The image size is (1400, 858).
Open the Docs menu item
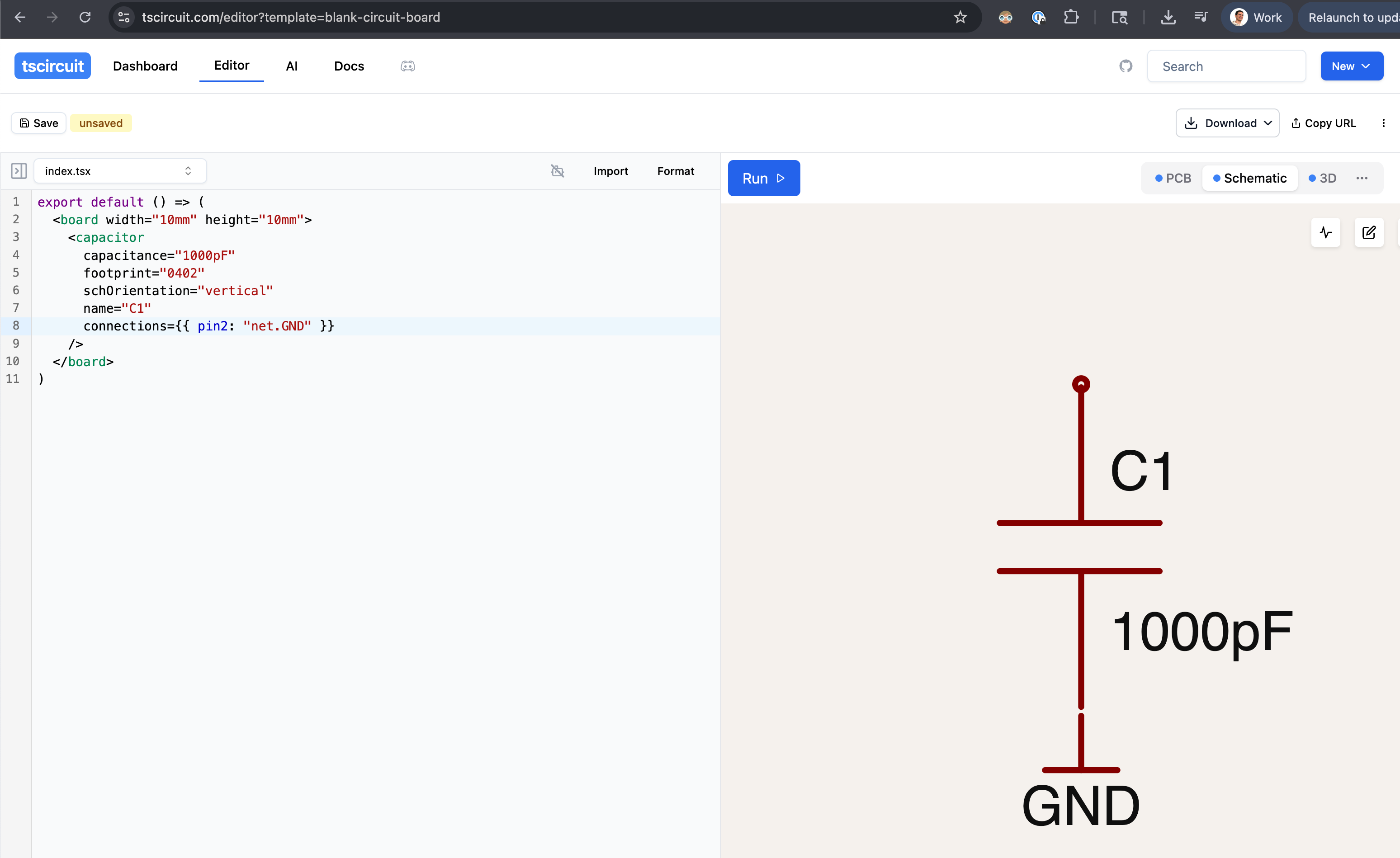[348, 66]
